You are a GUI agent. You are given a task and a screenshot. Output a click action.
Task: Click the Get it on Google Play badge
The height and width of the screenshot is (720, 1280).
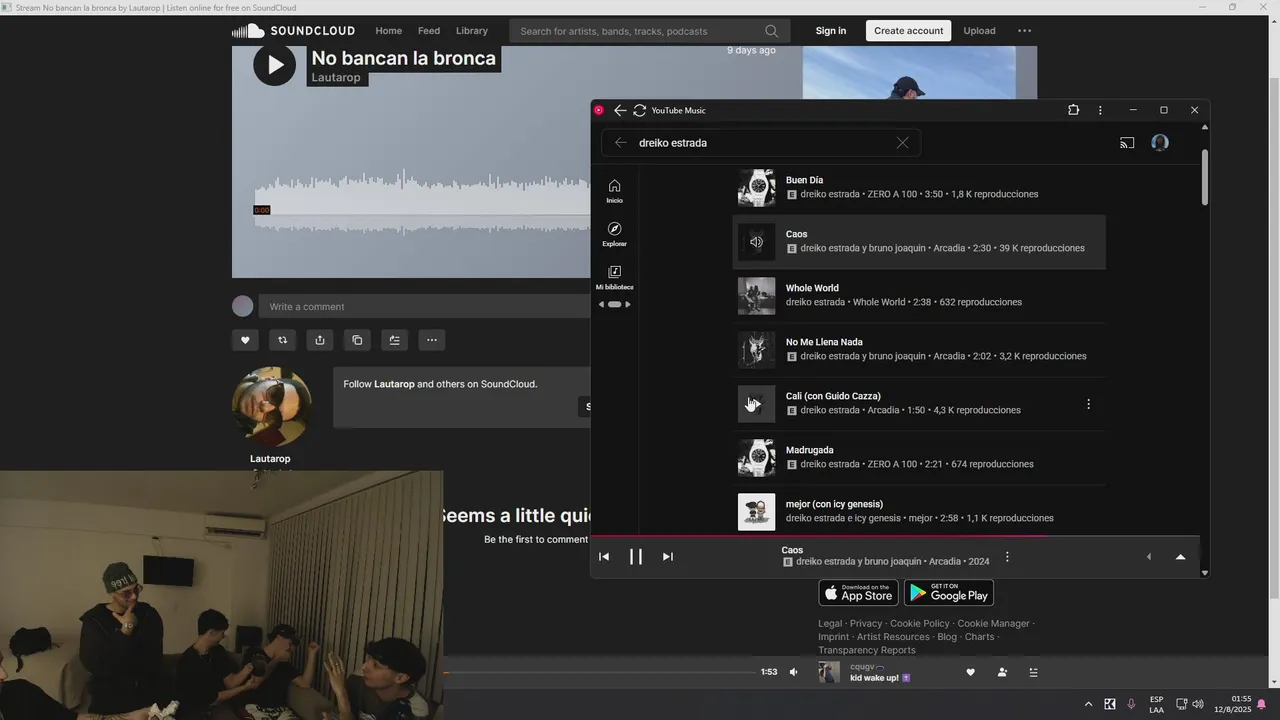point(948,592)
